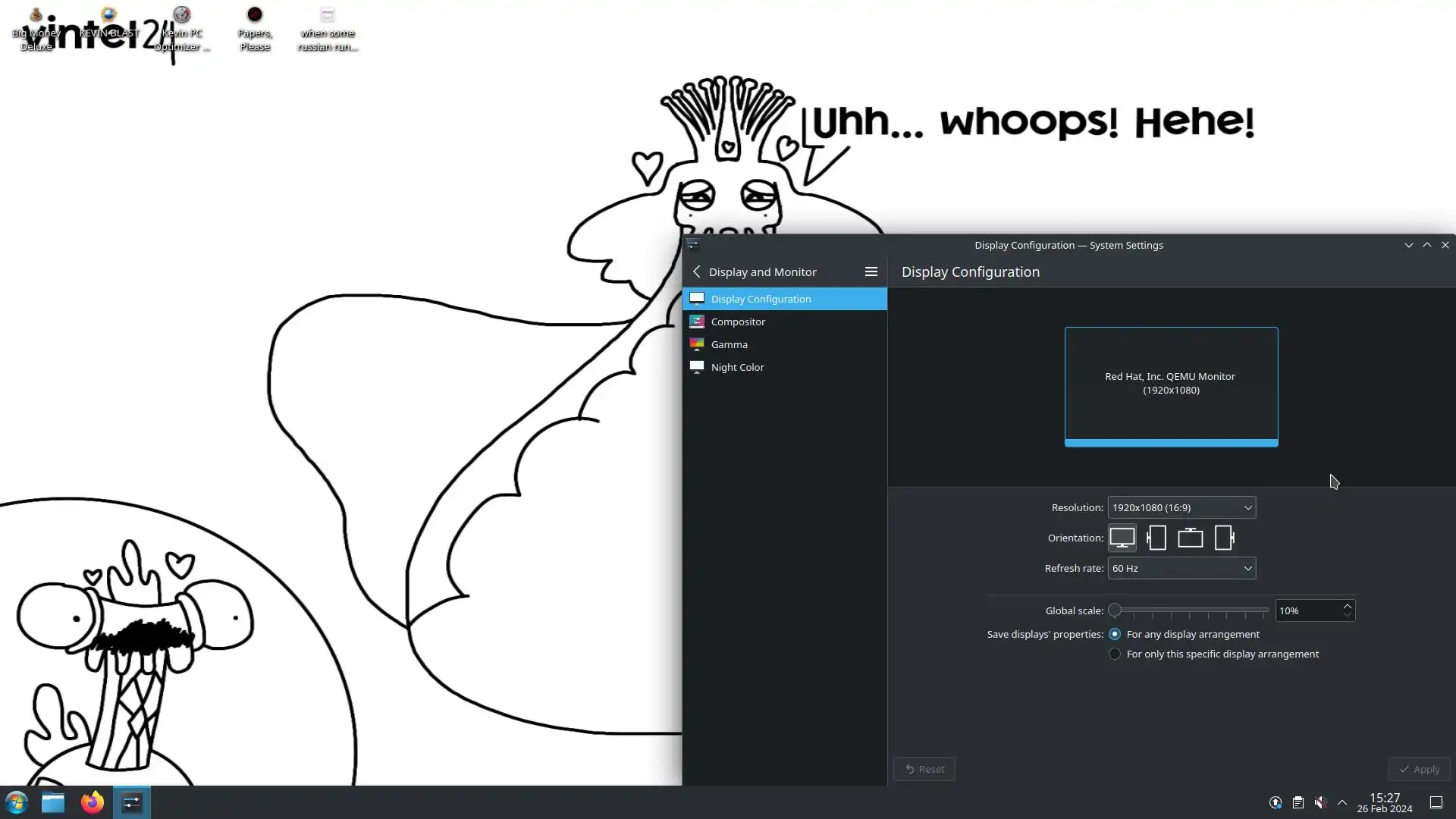This screenshot has height=819, width=1456.
Task: Expand the hidden system tray icons arrow
Action: [x=1342, y=802]
